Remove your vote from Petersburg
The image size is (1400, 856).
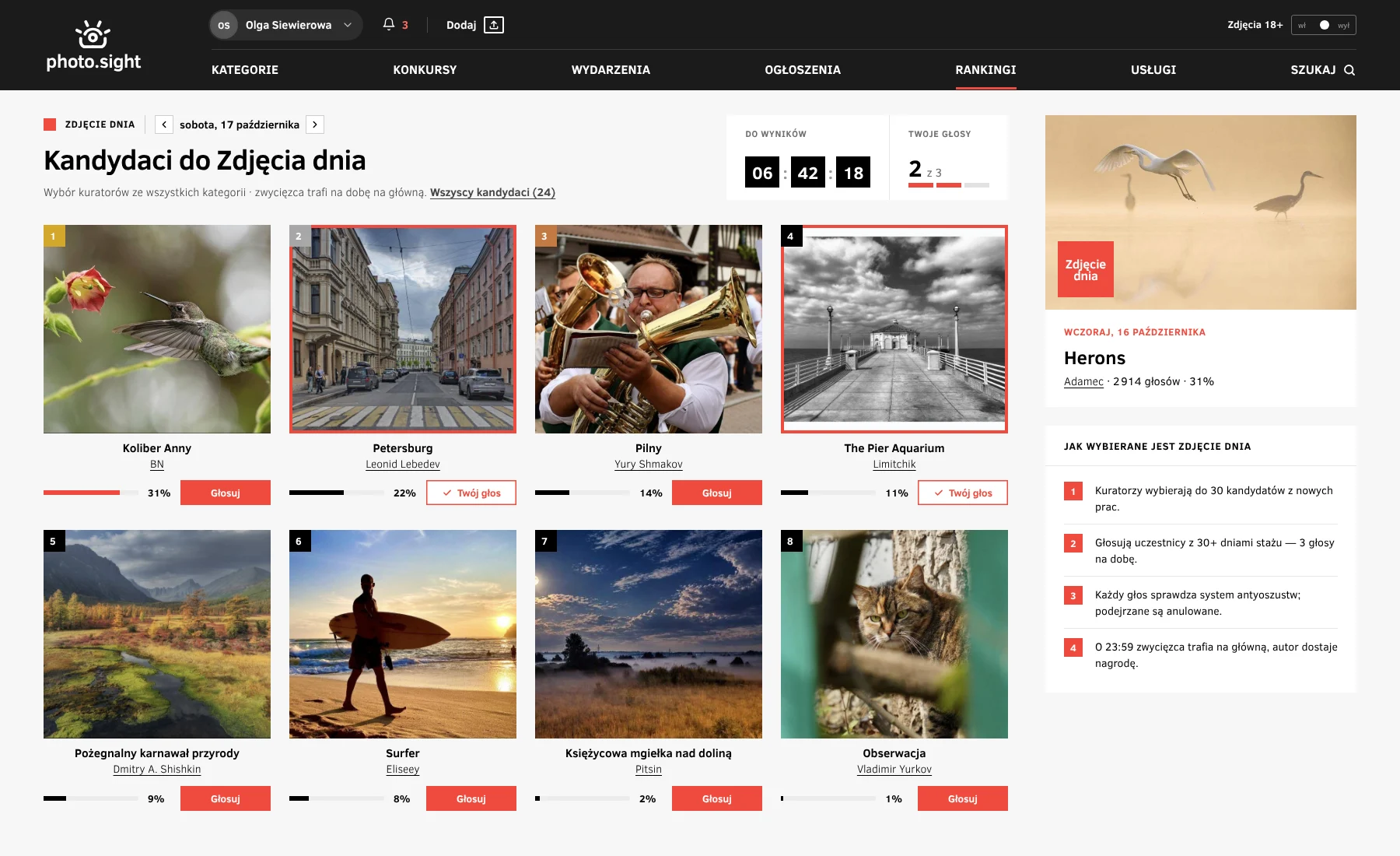(x=471, y=493)
